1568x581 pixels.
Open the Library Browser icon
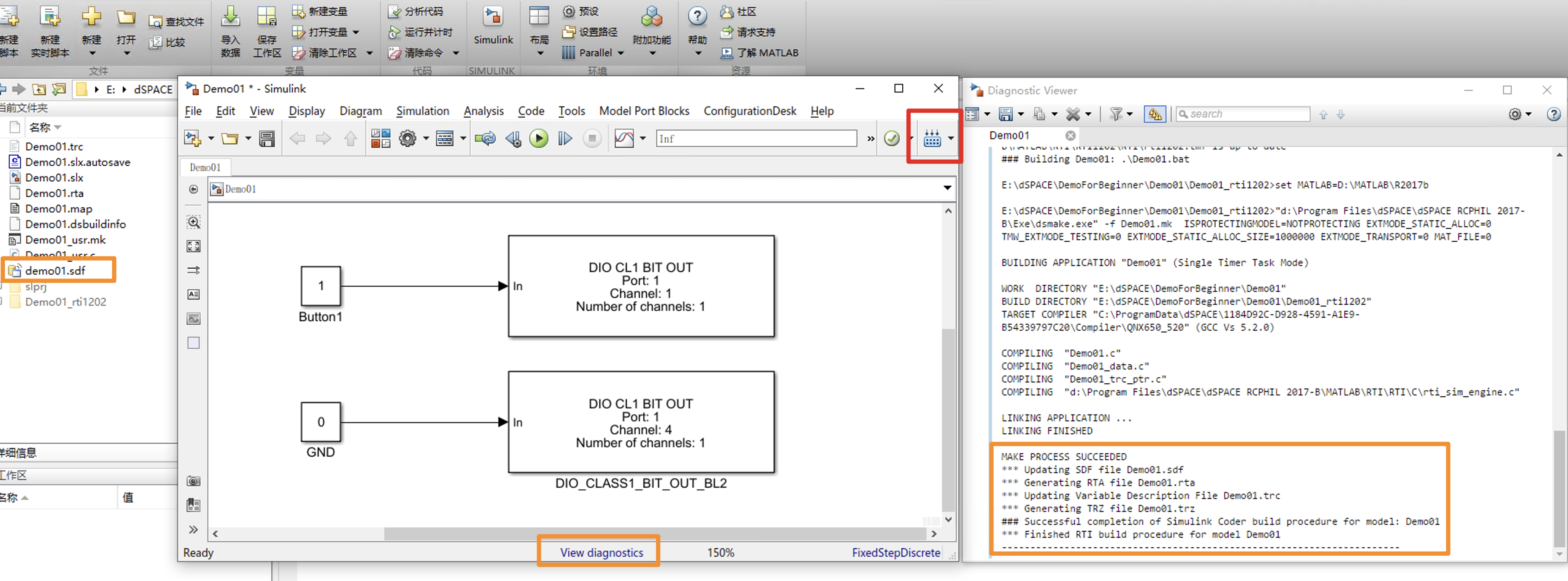pyautogui.click(x=380, y=139)
